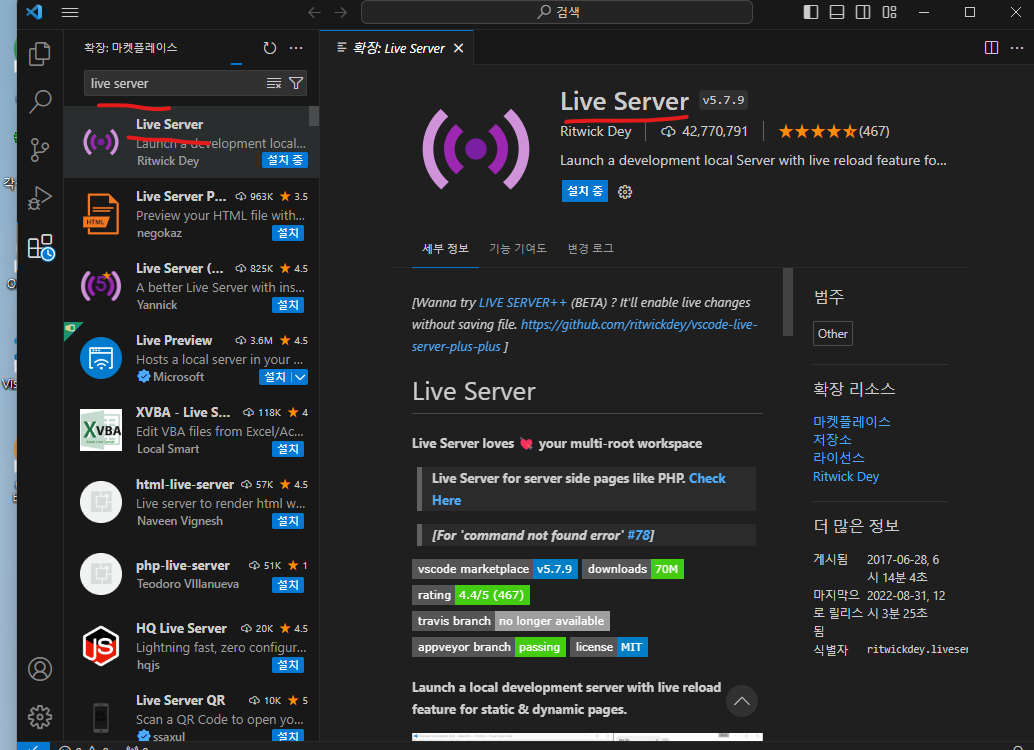Click the details page scrollbar
Image resolution: width=1034 pixels, height=750 pixels.
pyautogui.click(x=787, y=302)
